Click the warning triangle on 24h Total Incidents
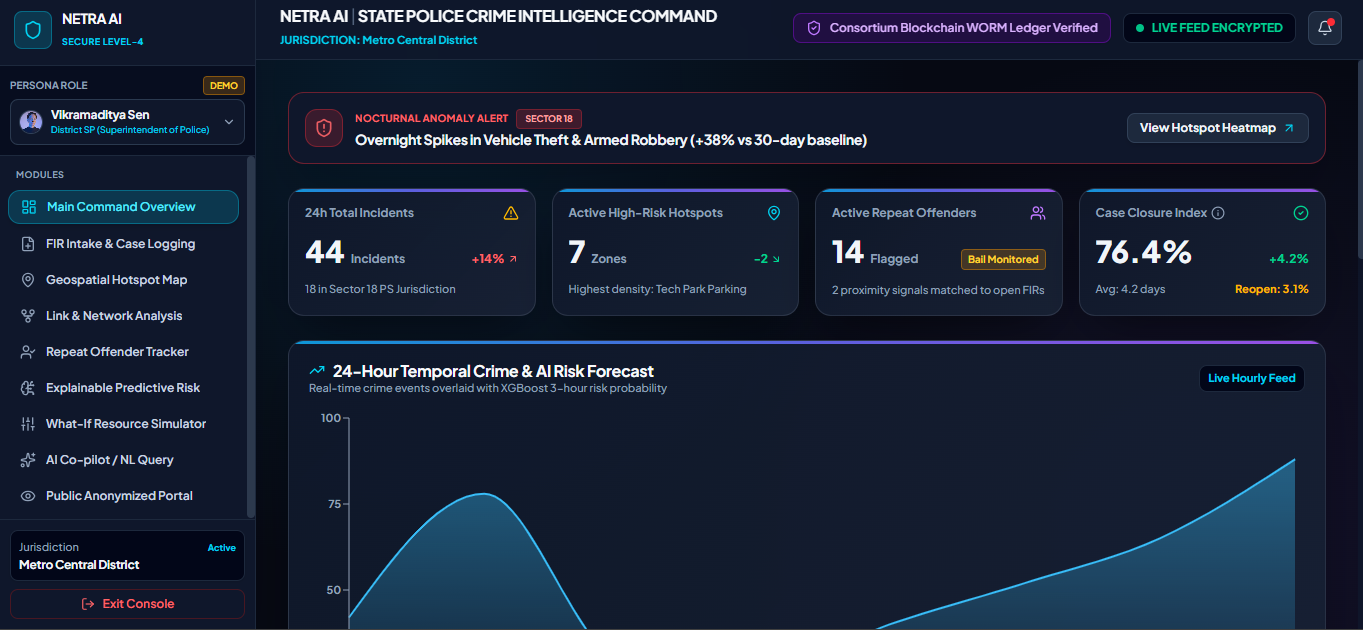This screenshot has height=630, width=1363. [x=511, y=213]
